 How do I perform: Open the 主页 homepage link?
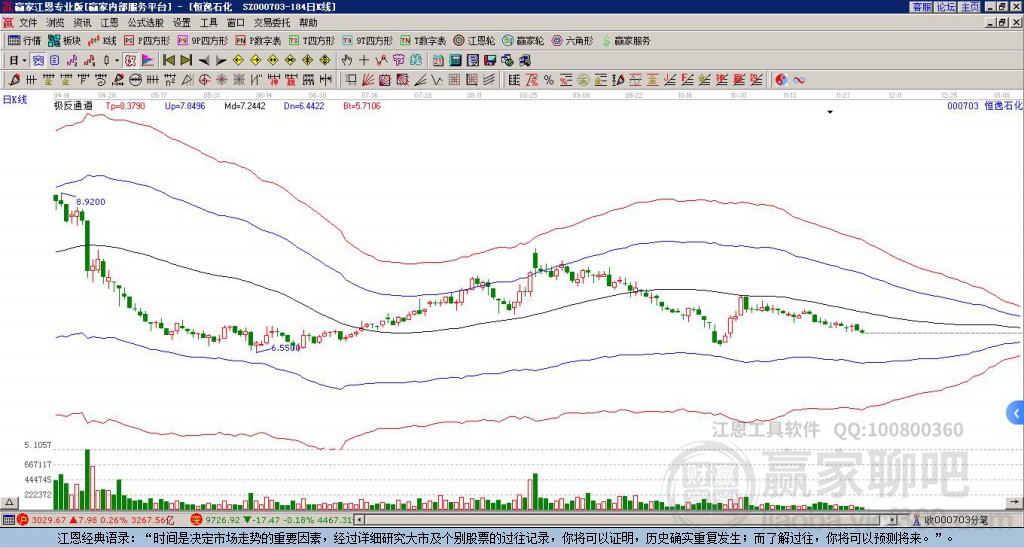[969, 7]
